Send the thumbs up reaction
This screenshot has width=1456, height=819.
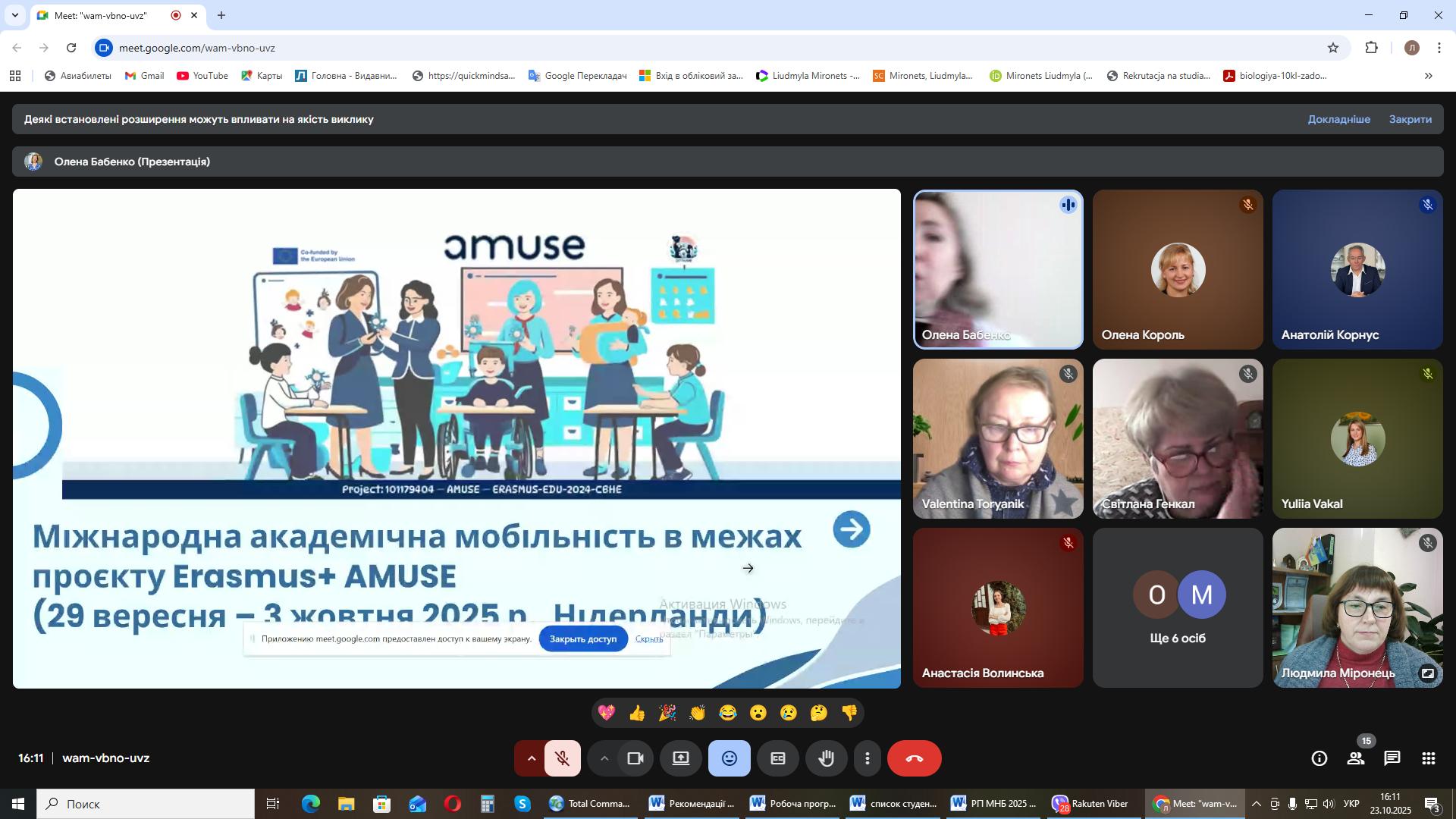636,713
